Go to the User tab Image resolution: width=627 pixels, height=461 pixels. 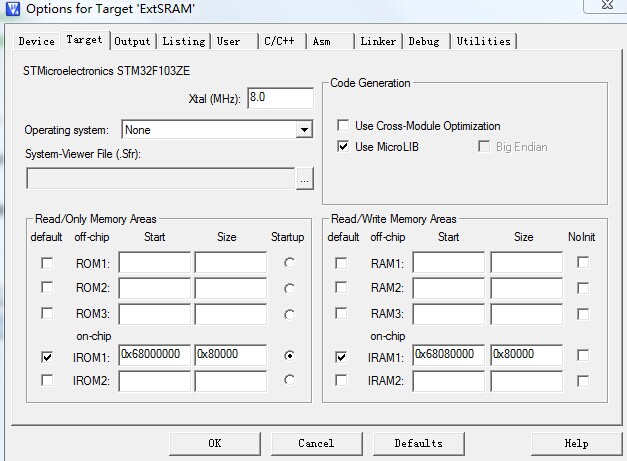pyautogui.click(x=234, y=41)
